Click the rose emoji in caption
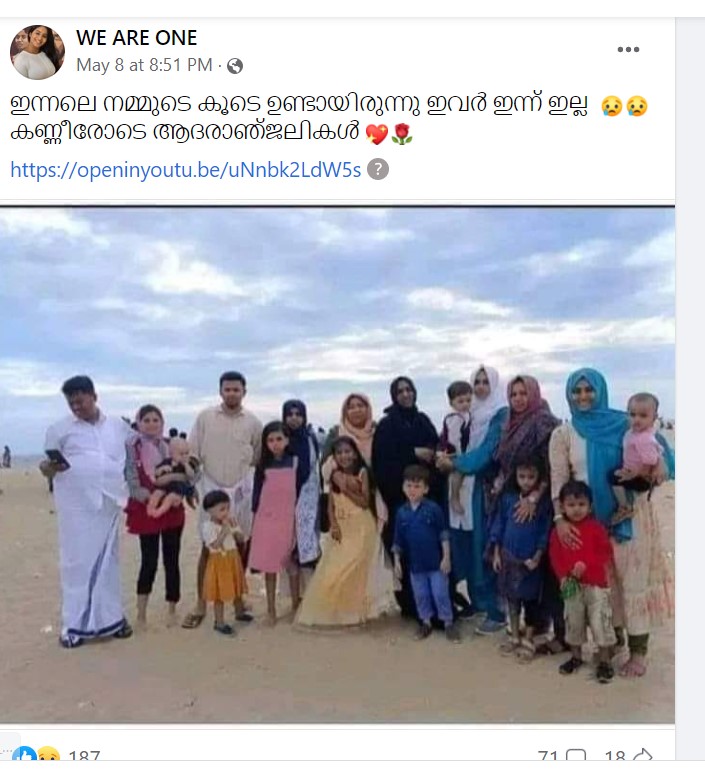The image size is (705, 772). pos(402,134)
